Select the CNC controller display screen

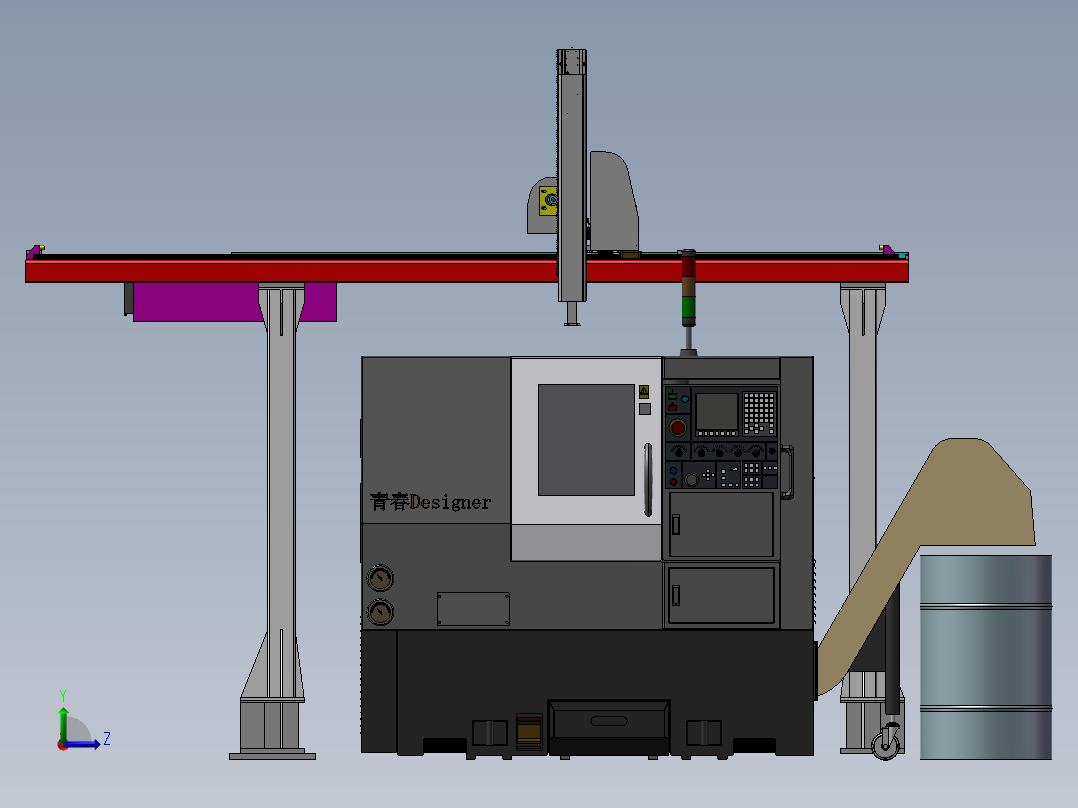[x=717, y=411]
